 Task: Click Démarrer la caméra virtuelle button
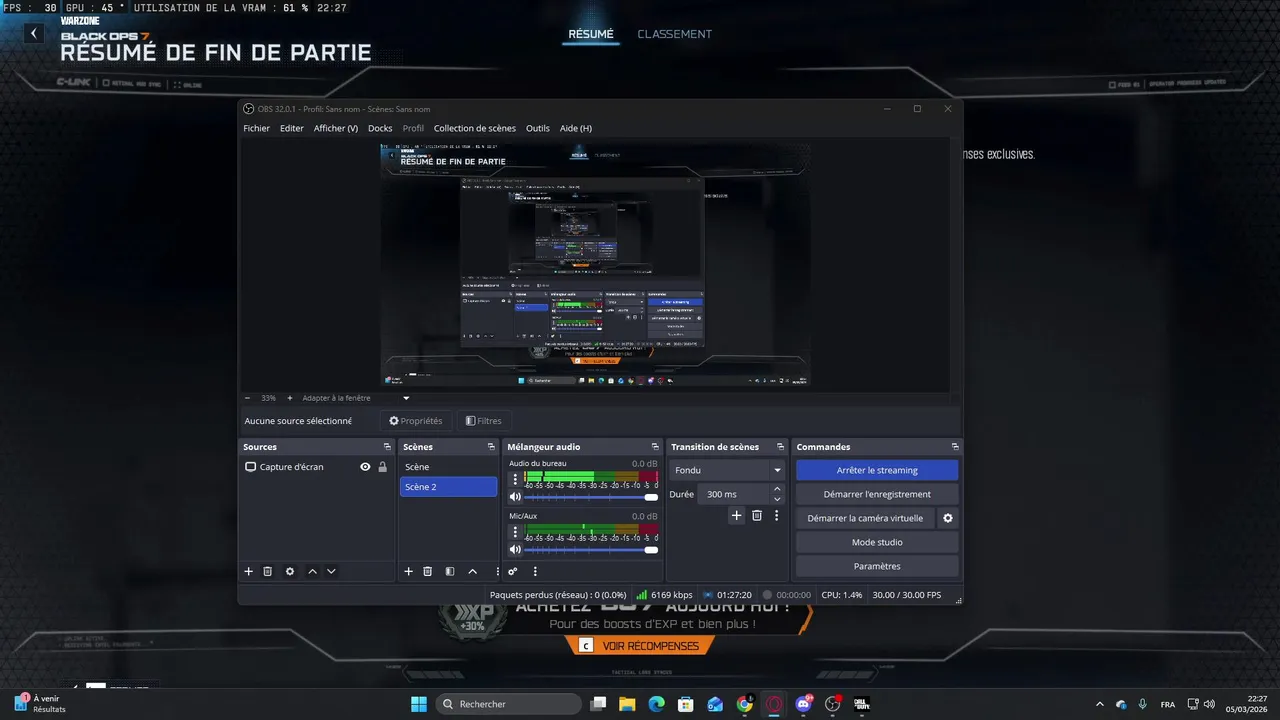865,518
